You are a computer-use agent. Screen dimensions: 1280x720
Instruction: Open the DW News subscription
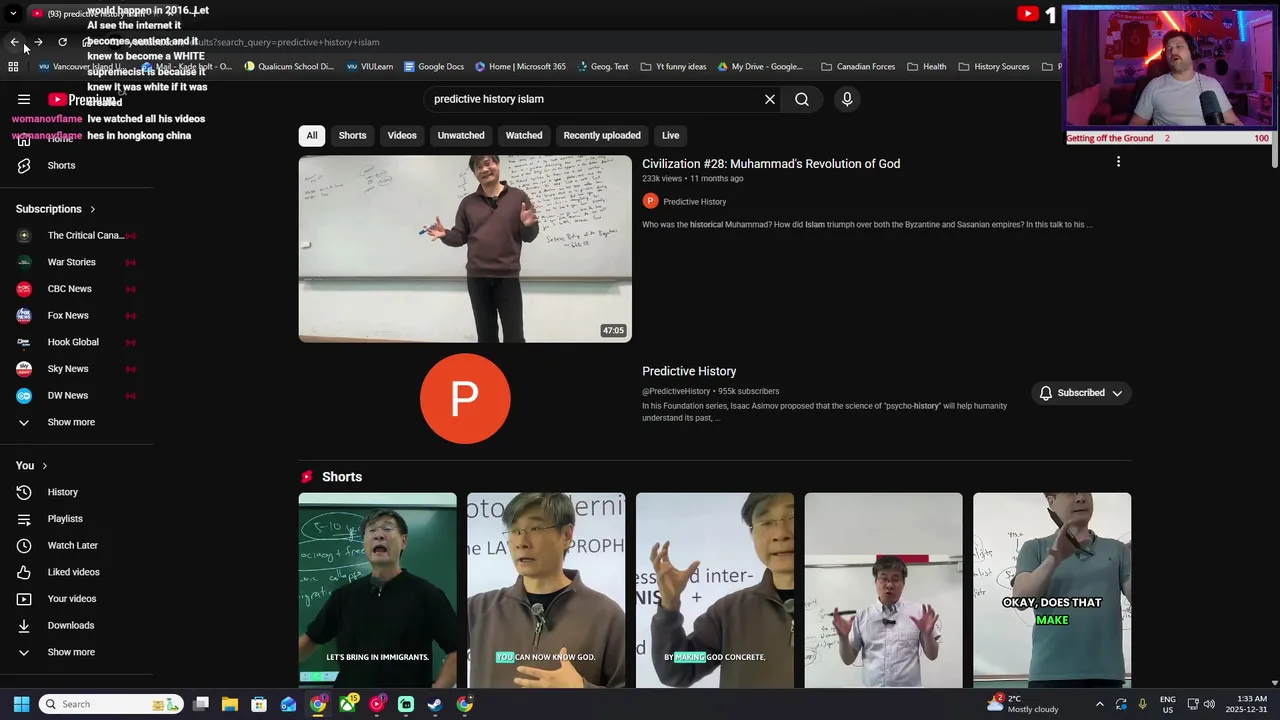pyautogui.click(x=78, y=395)
